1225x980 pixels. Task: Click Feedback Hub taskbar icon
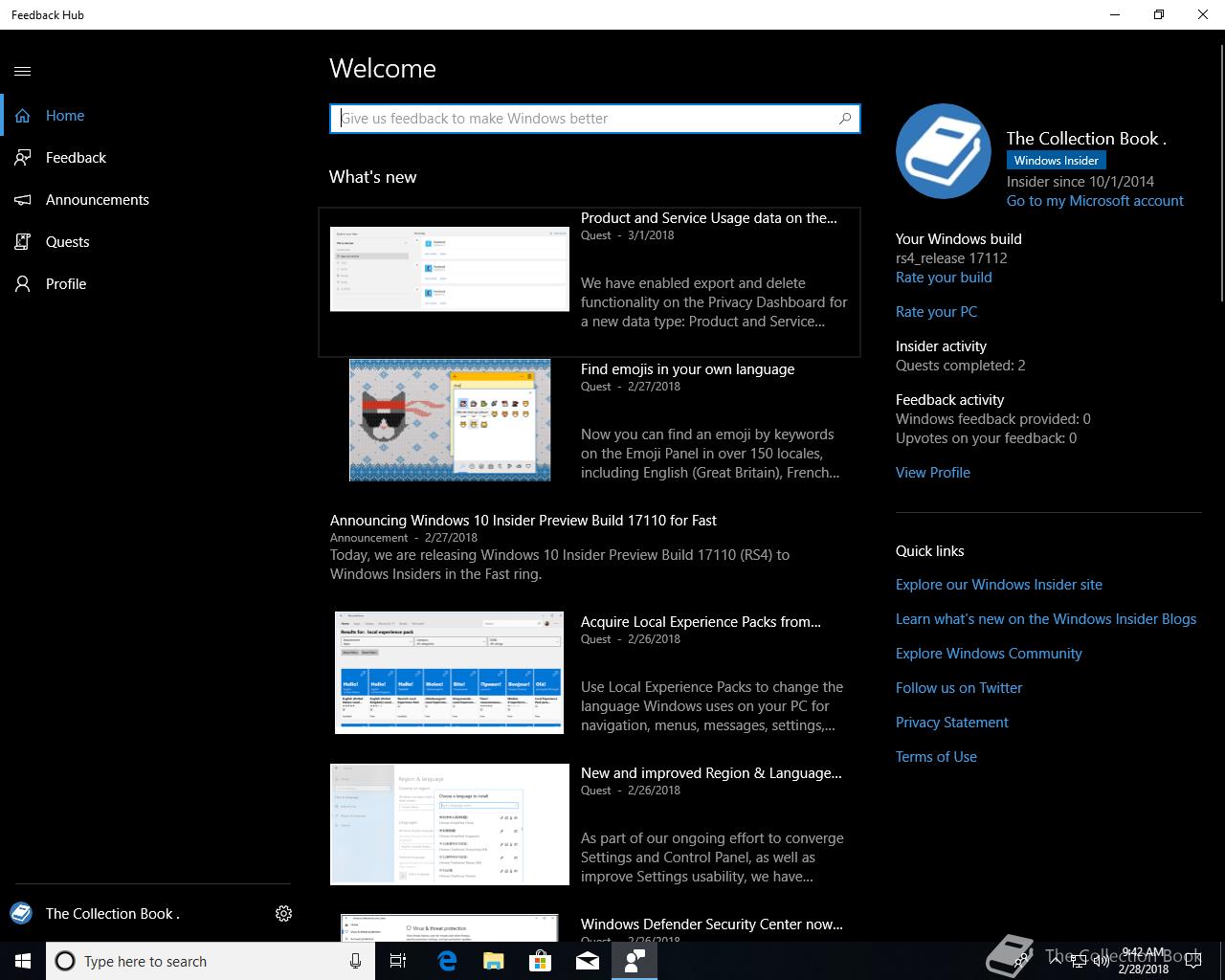tap(635, 961)
